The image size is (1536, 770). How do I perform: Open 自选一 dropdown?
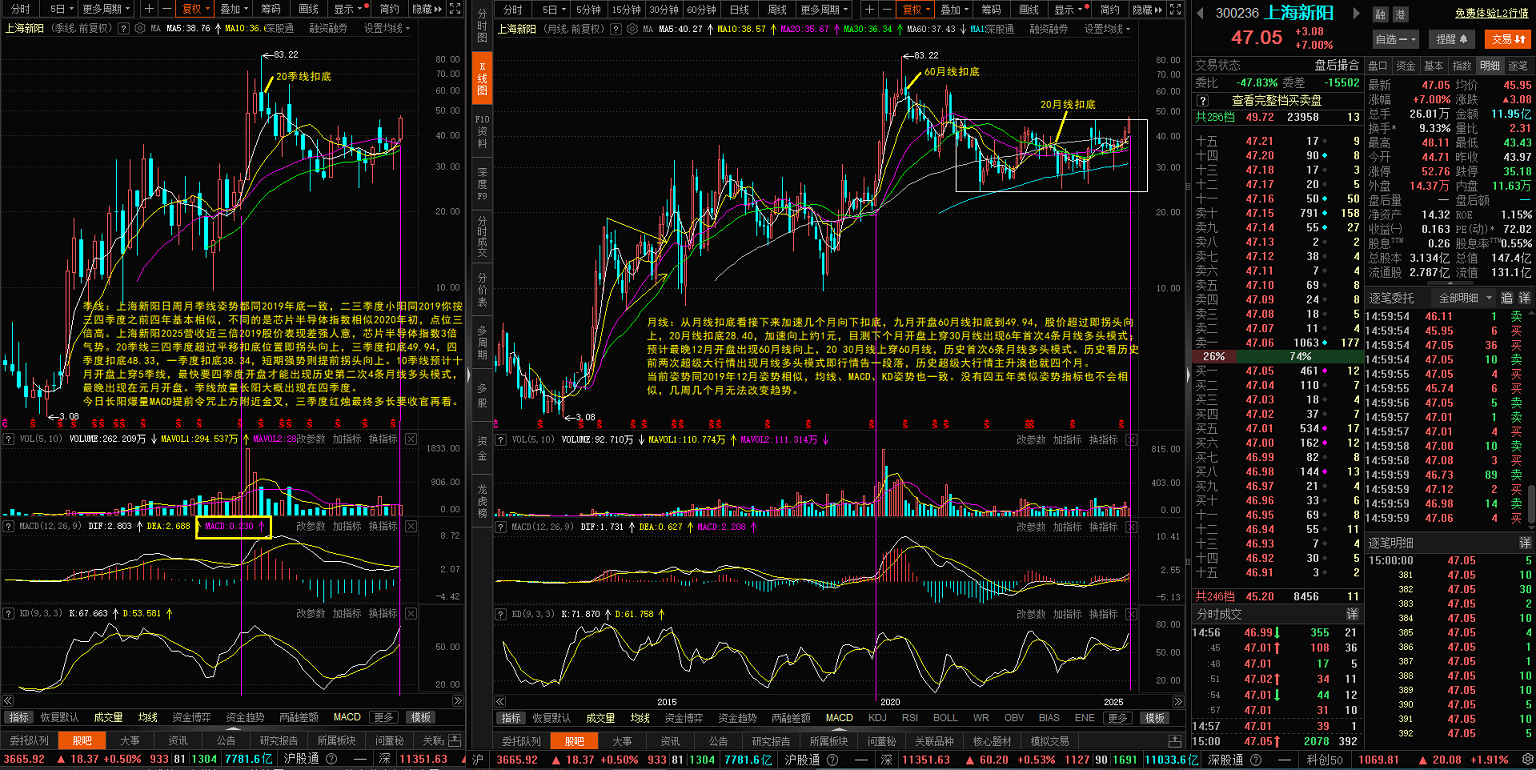(1395, 39)
